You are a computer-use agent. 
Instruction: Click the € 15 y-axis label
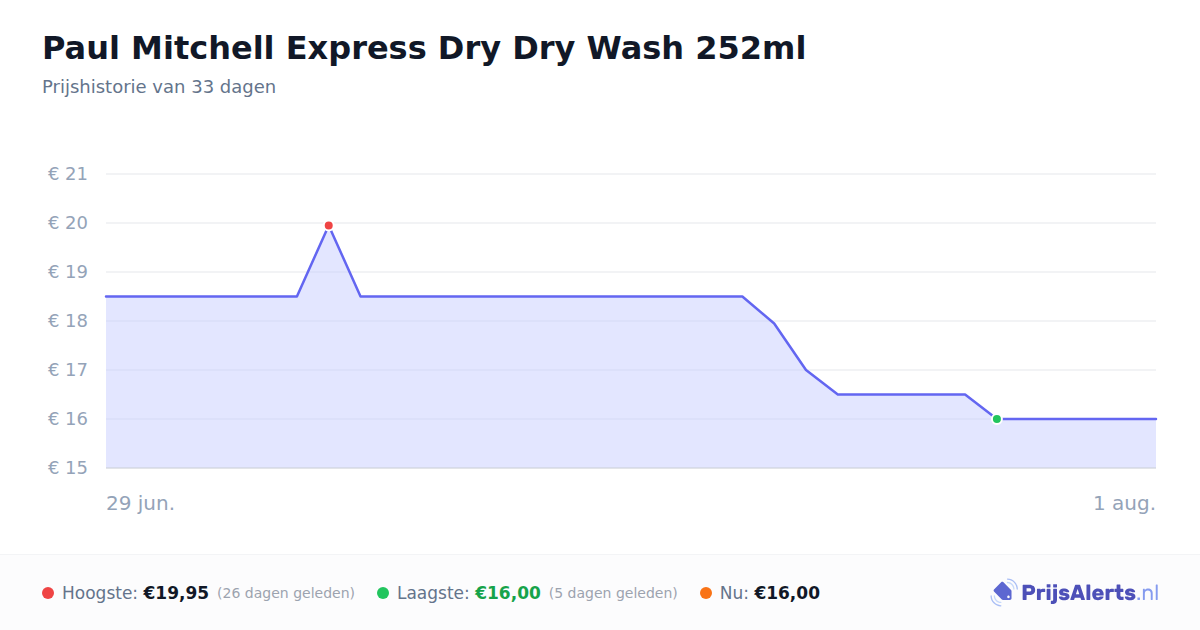(x=68, y=468)
